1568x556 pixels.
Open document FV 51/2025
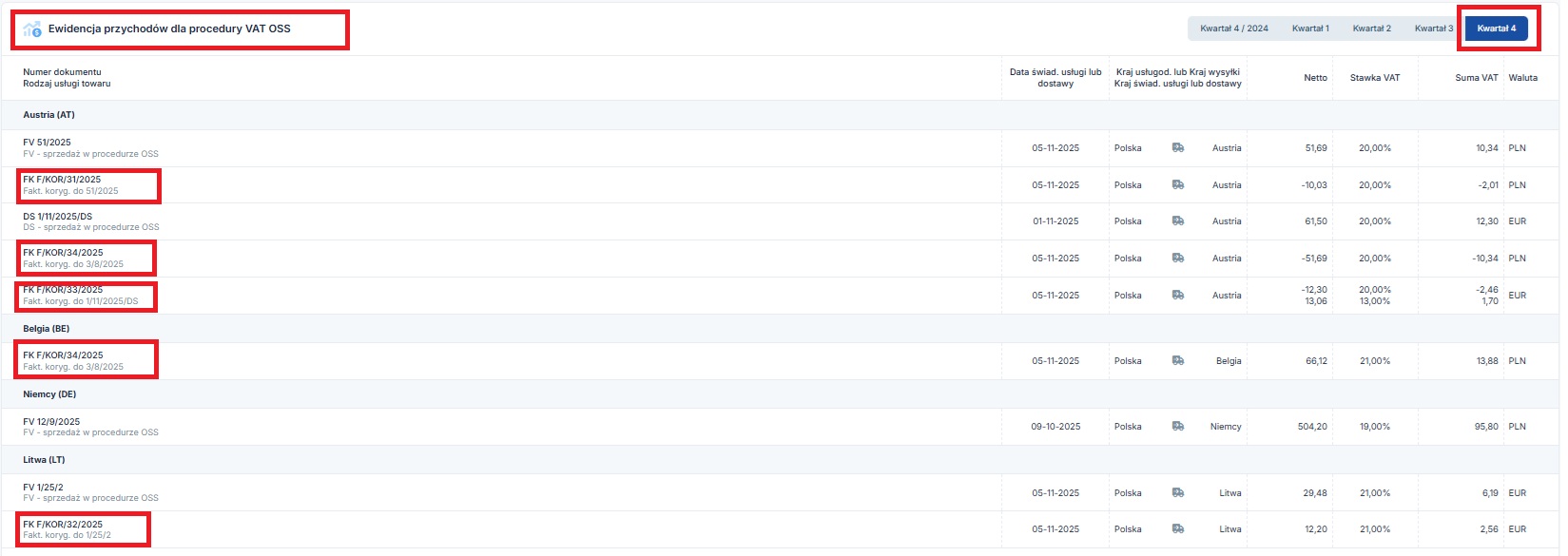48,143
